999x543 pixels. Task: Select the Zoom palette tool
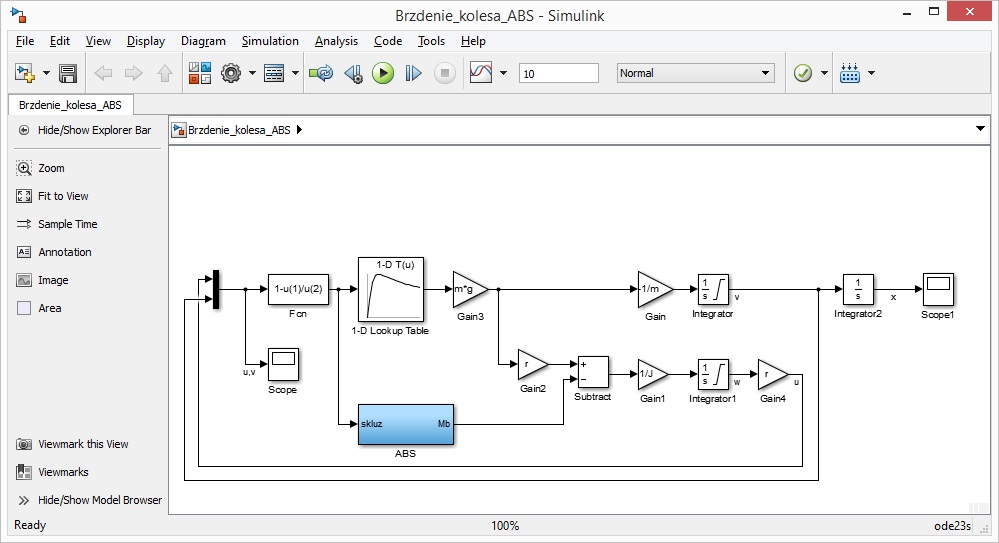pos(41,168)
